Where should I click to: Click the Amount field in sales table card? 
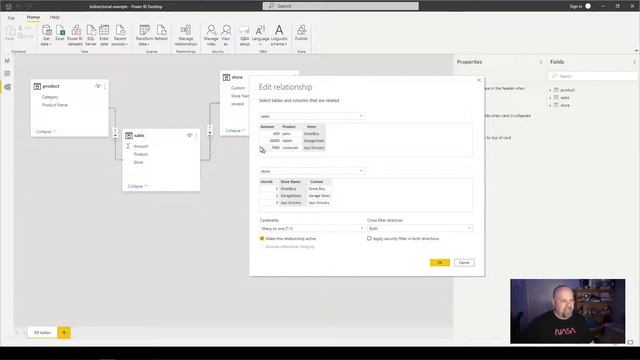coord(140,146)
